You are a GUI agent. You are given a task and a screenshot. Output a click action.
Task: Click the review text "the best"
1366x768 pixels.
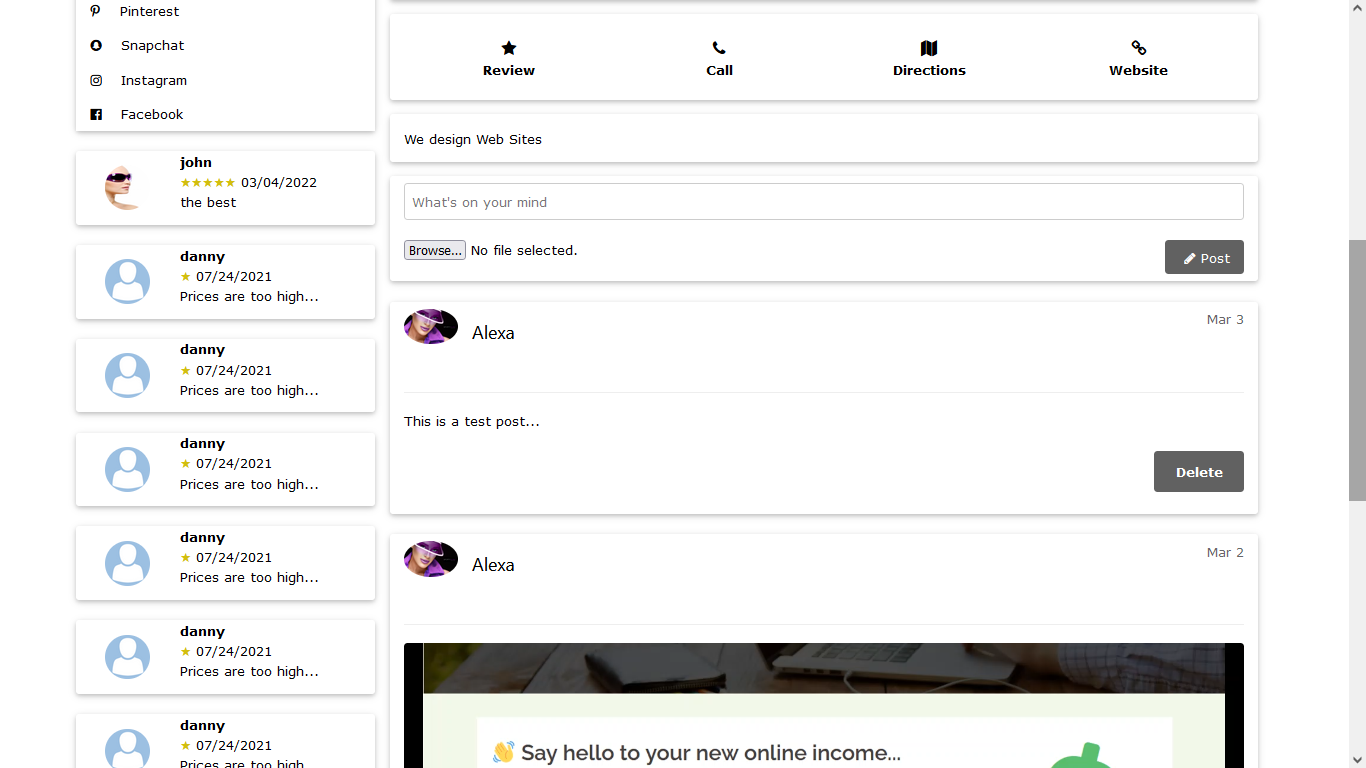(208, 202)
